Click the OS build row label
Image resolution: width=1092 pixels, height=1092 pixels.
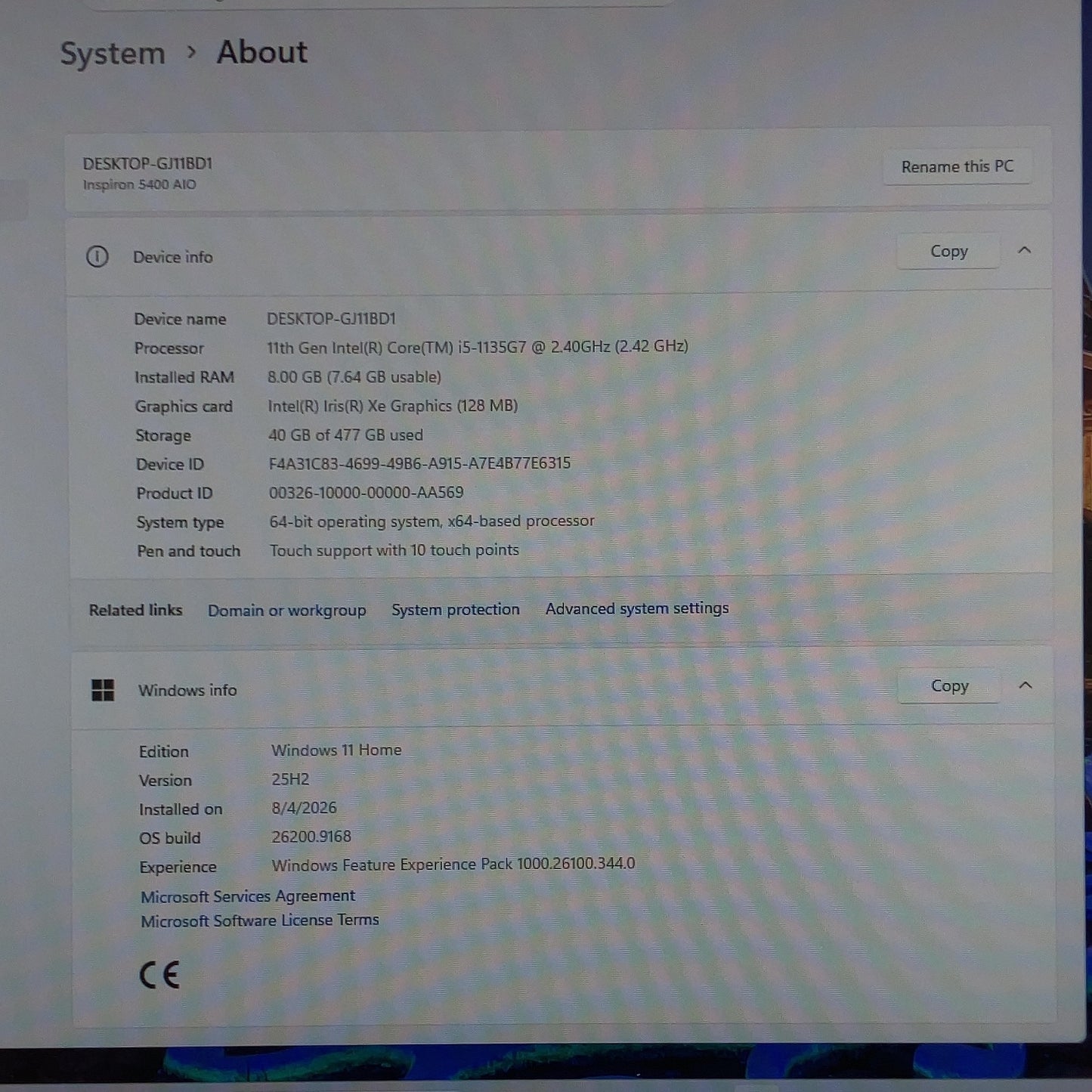170,838
